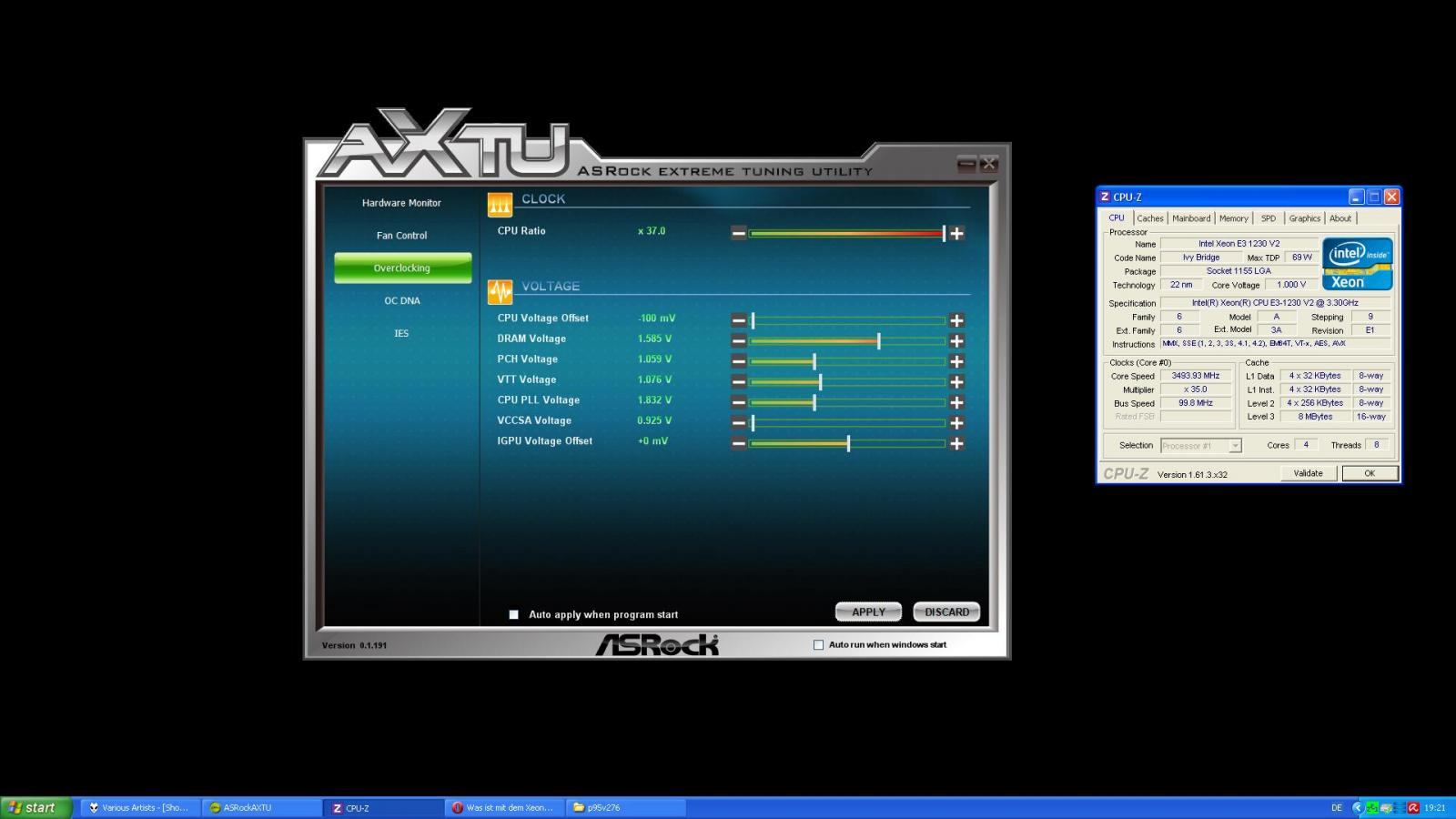Click the Avira antivirus tray icon
This screenshot has height=819, width=1456.
click(x=1413, y=807)
